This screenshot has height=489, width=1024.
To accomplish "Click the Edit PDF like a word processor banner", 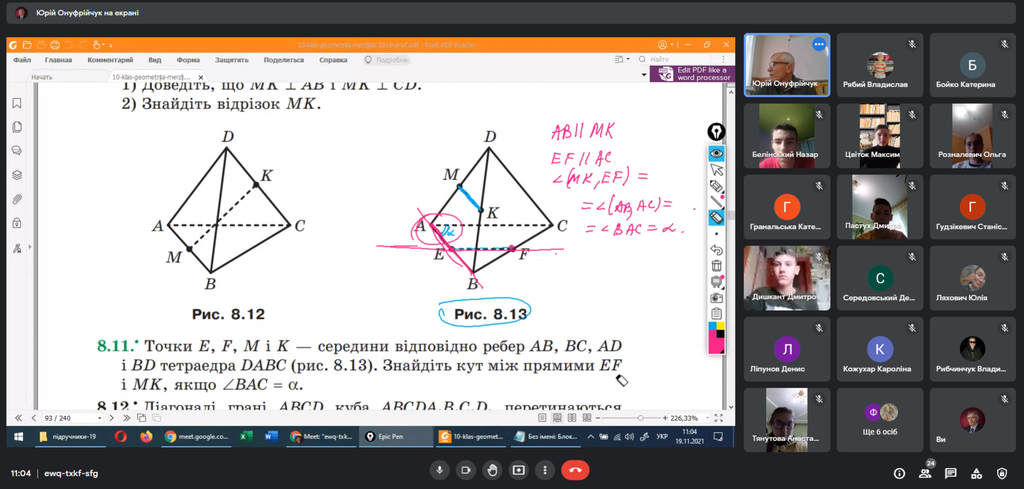I will (692, 73).
